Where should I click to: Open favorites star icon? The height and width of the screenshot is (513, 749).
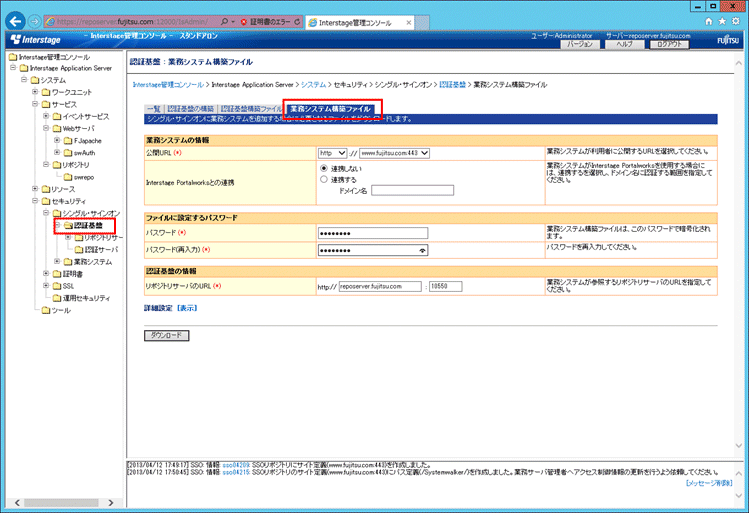coord(722,21)
